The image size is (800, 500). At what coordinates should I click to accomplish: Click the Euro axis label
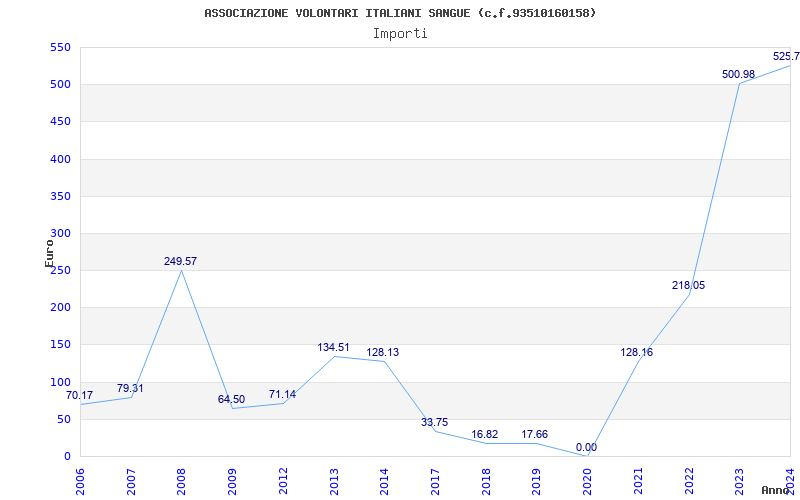click(49, 253)
